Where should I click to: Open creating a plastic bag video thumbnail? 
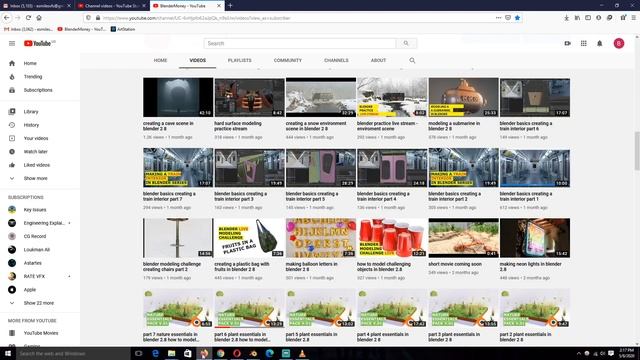coord(249,238)
